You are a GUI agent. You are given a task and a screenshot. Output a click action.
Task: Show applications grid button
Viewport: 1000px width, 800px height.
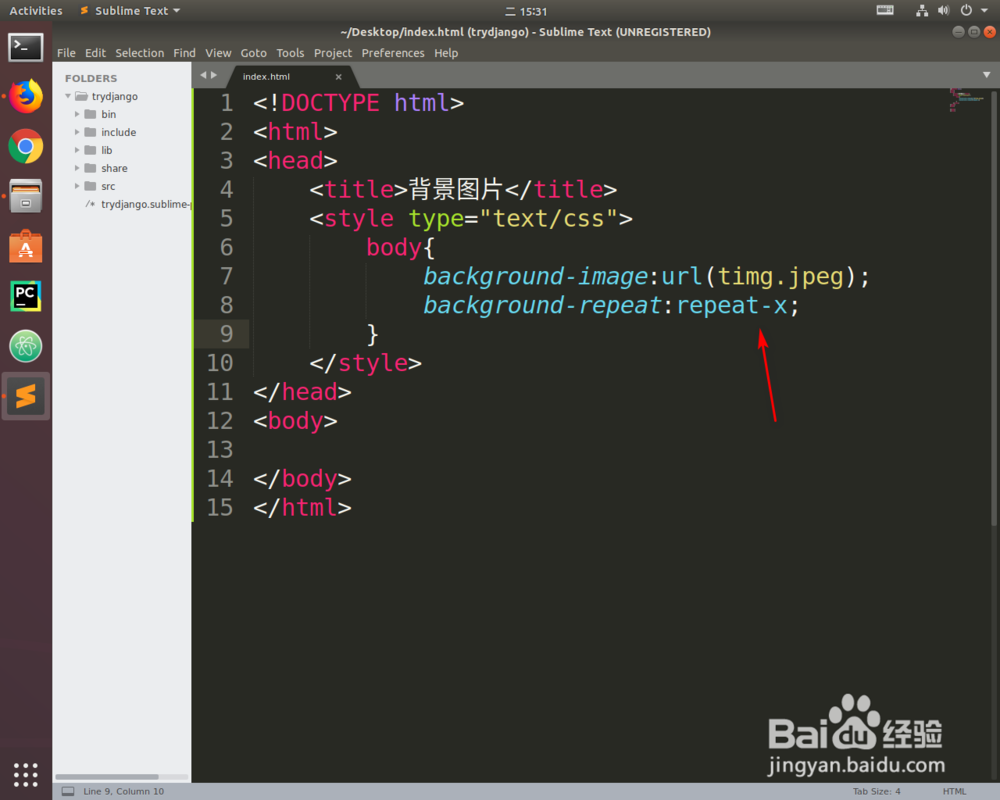pyautogui.click(x=26, y=774)
